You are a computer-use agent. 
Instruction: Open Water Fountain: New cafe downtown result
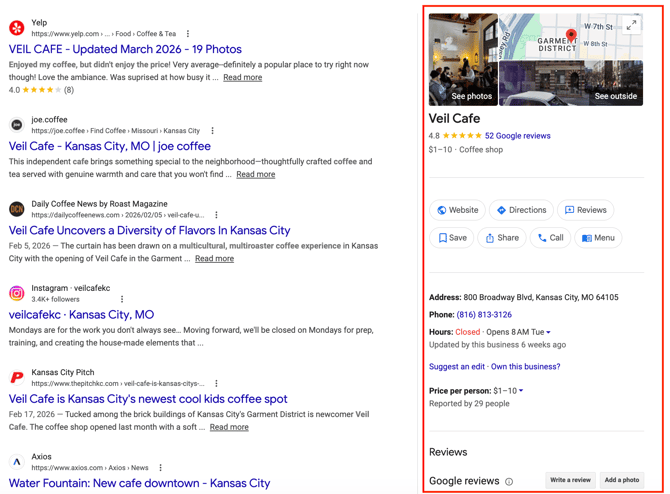(139, 483)
